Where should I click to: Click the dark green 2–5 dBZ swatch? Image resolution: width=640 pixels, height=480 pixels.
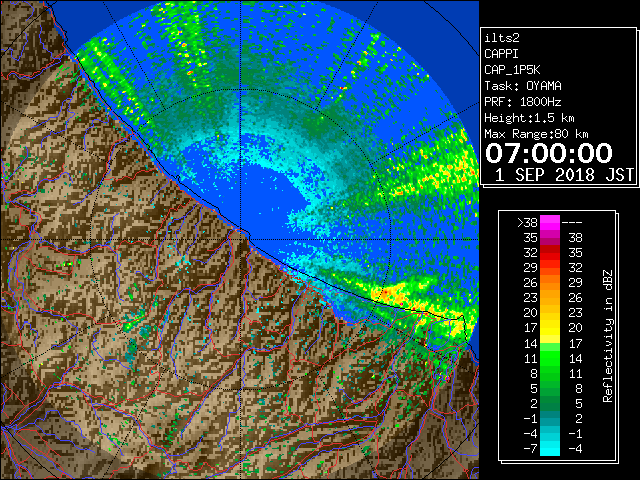[x=550, y=403]
